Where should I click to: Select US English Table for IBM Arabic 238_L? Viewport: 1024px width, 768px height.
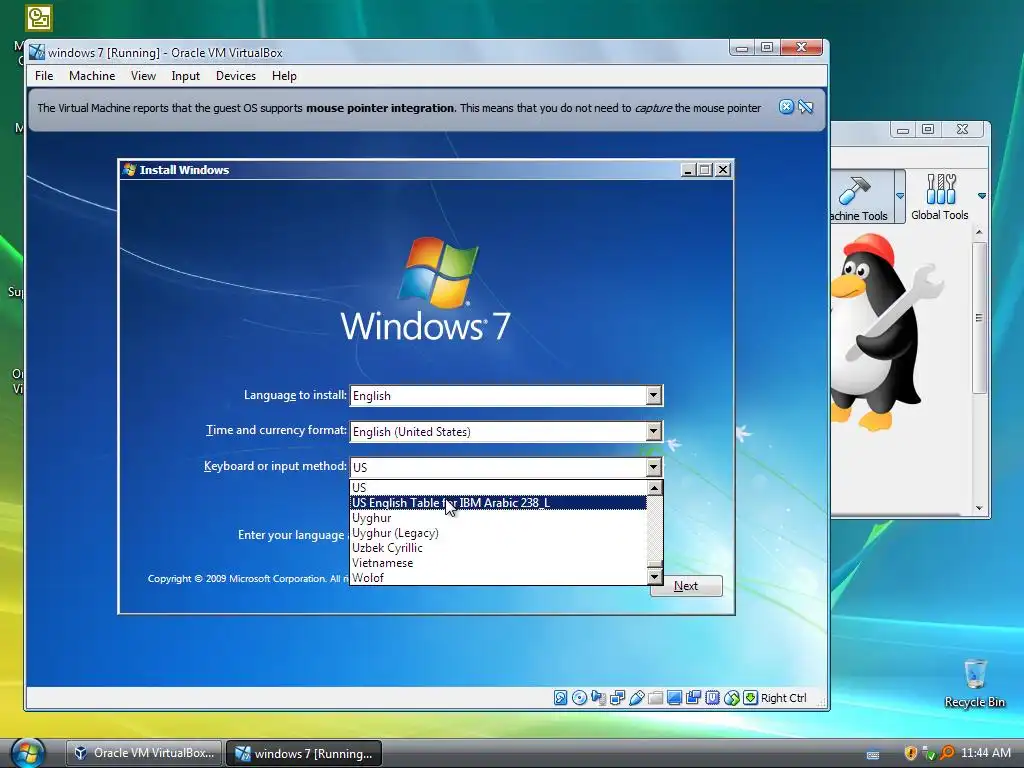tap(498, 503)
